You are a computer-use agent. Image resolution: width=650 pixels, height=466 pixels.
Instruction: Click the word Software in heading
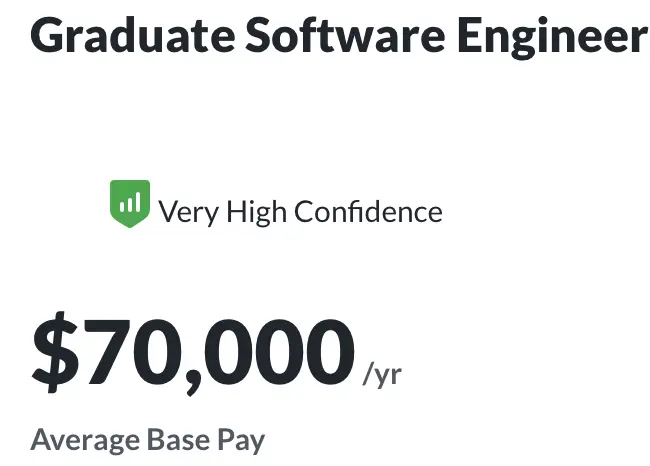[345, 35]
